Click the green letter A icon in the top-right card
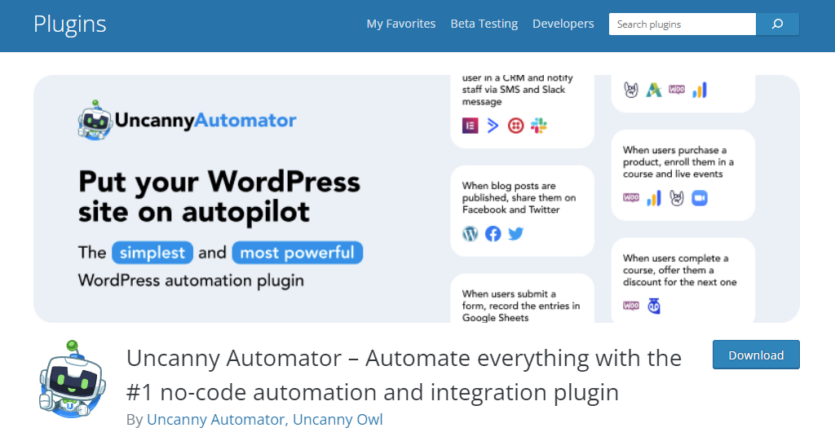Image resolution: width=835 pixels, height=441 pixels. [x=654, y=89]
